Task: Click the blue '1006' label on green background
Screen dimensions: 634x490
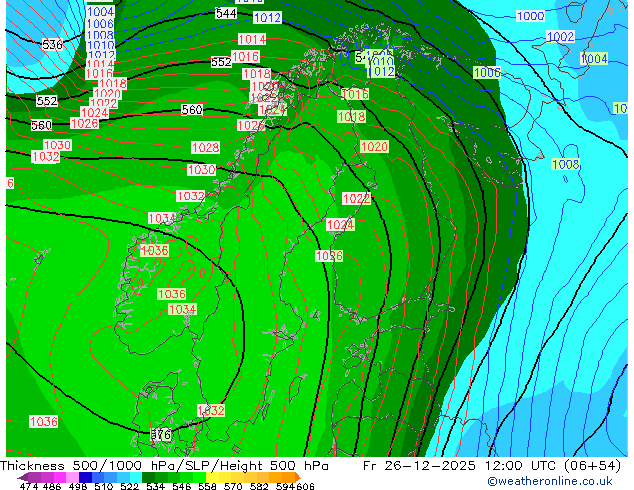Action: tap(487, 73)
